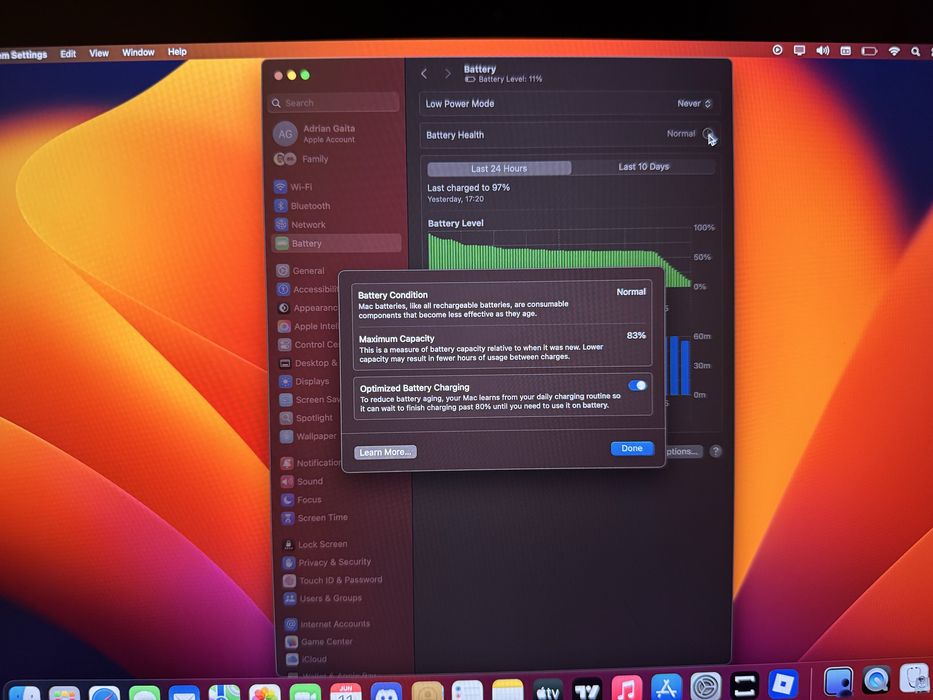Switch to the Last 24 Hours tab
This screenshot has height=700, width=933.
(499, 168)
